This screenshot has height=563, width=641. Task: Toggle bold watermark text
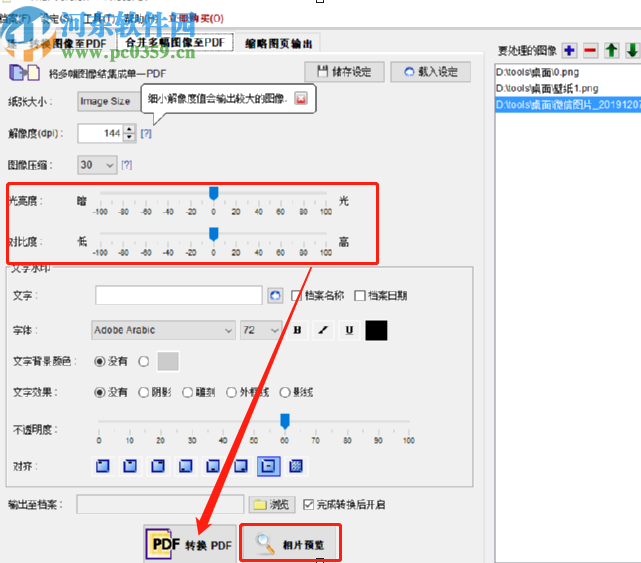(x=298, y=330)
